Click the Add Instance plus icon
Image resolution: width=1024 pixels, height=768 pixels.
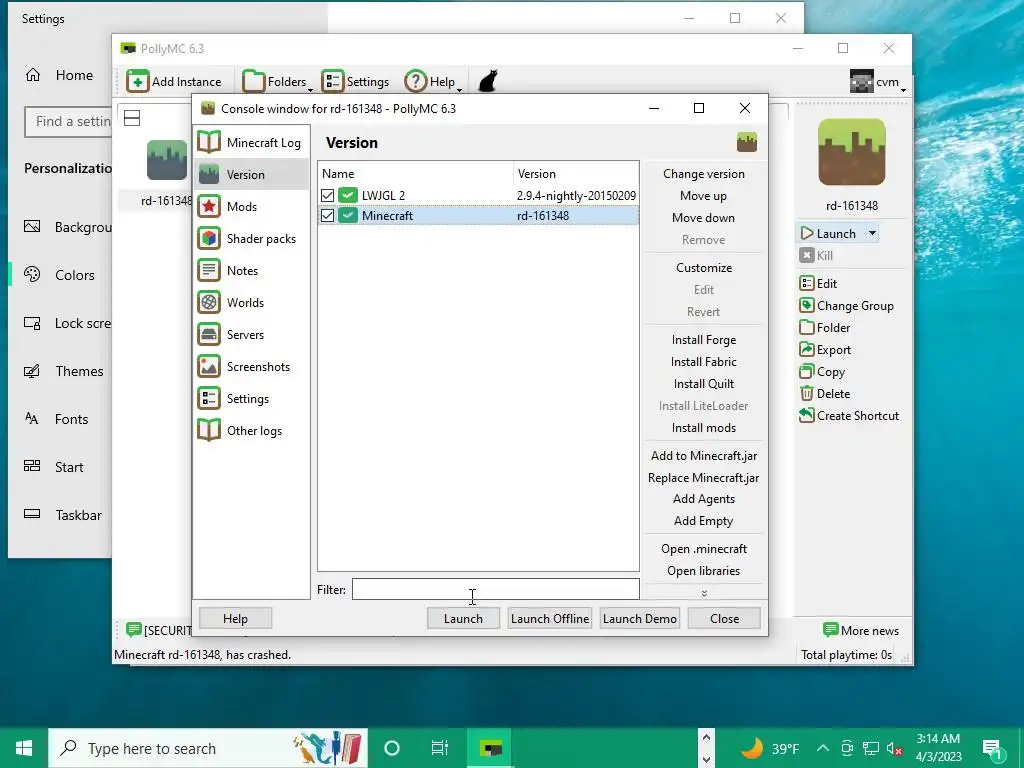138,82
